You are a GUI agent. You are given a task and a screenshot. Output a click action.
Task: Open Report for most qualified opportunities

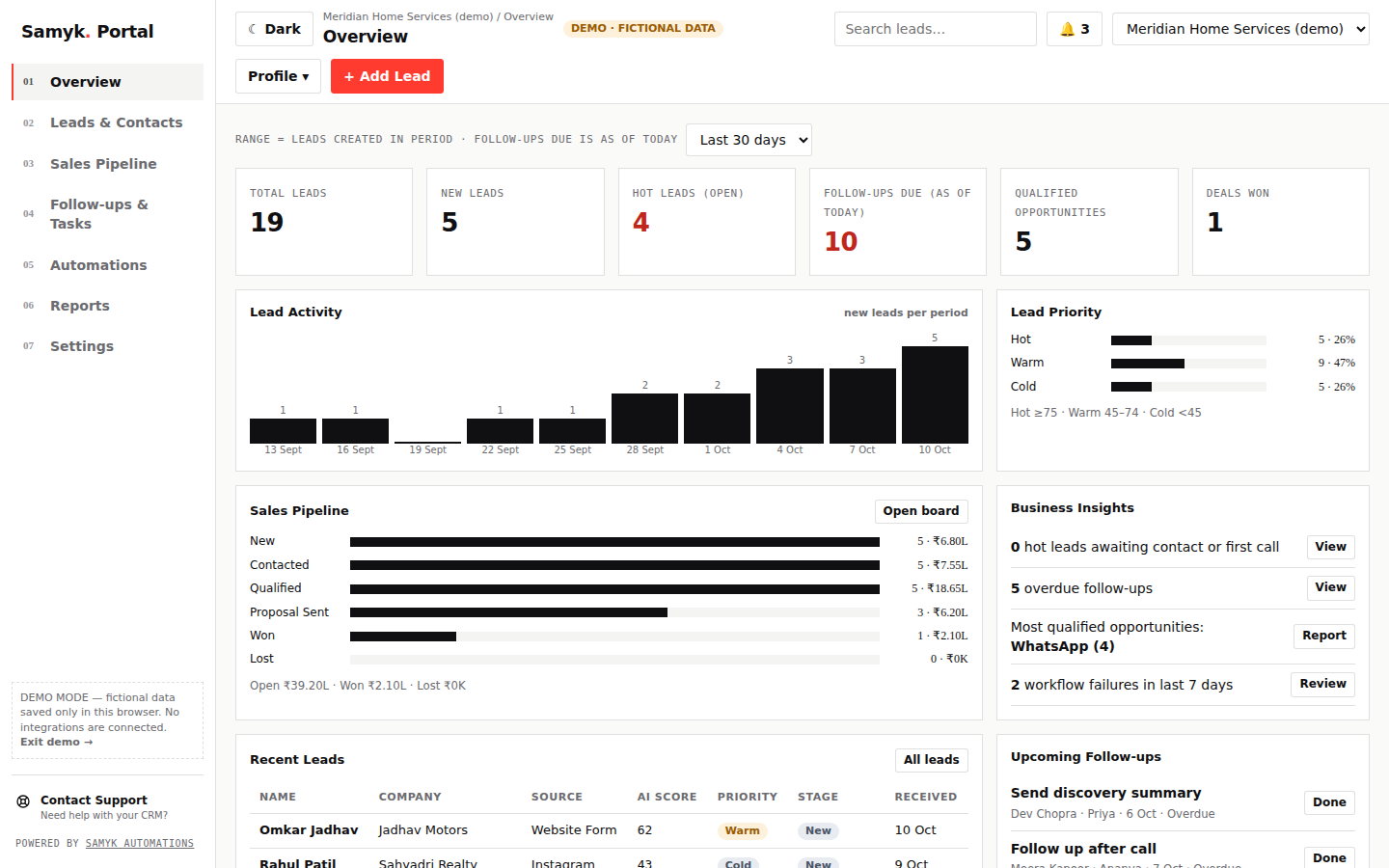pyautogui.click(x=1323, y=636)
